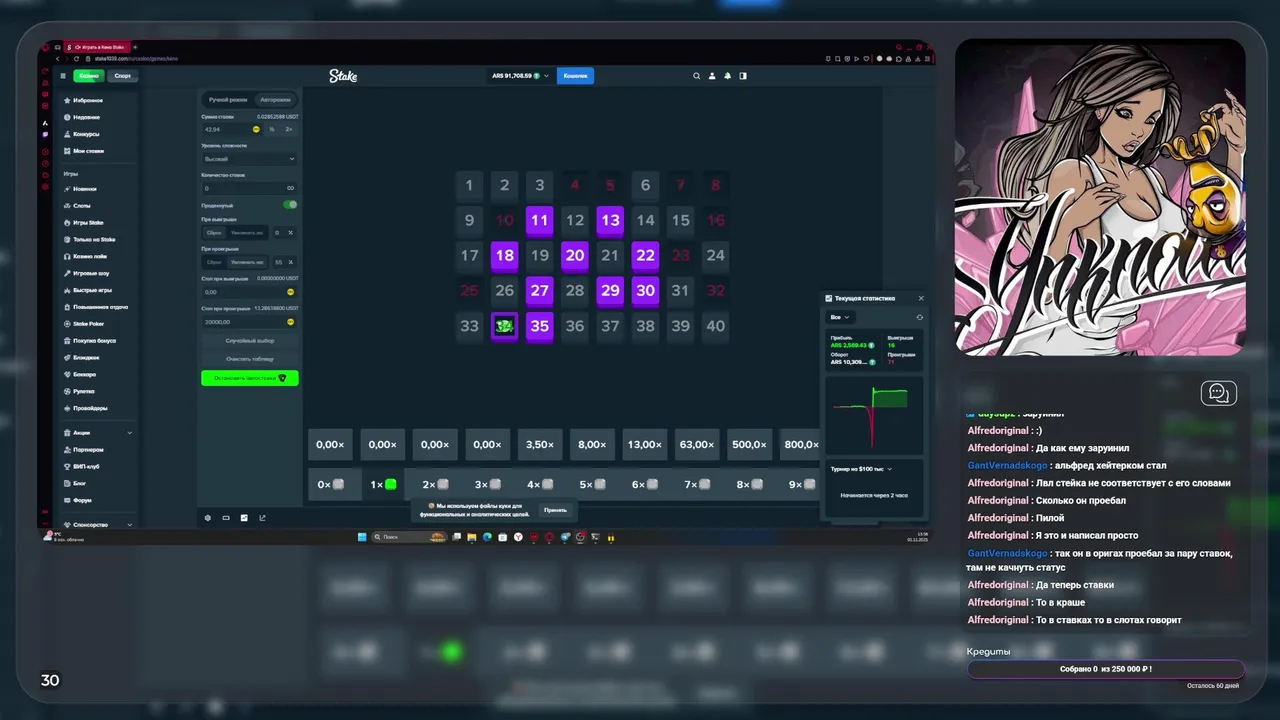Halve the bet with the ½ button
The height and width of the screenshot is (720, 1280).
271,129
